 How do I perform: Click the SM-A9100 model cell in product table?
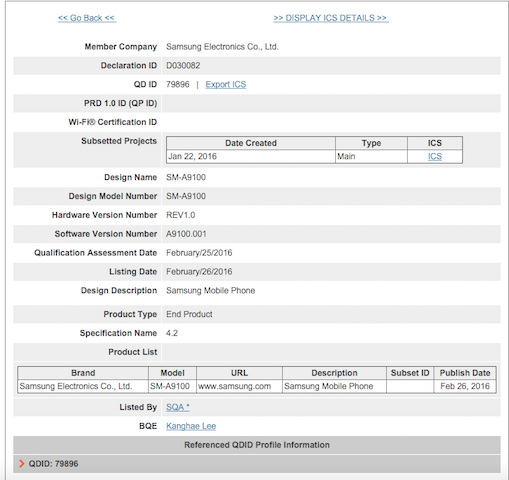click(x=172, y=386)
